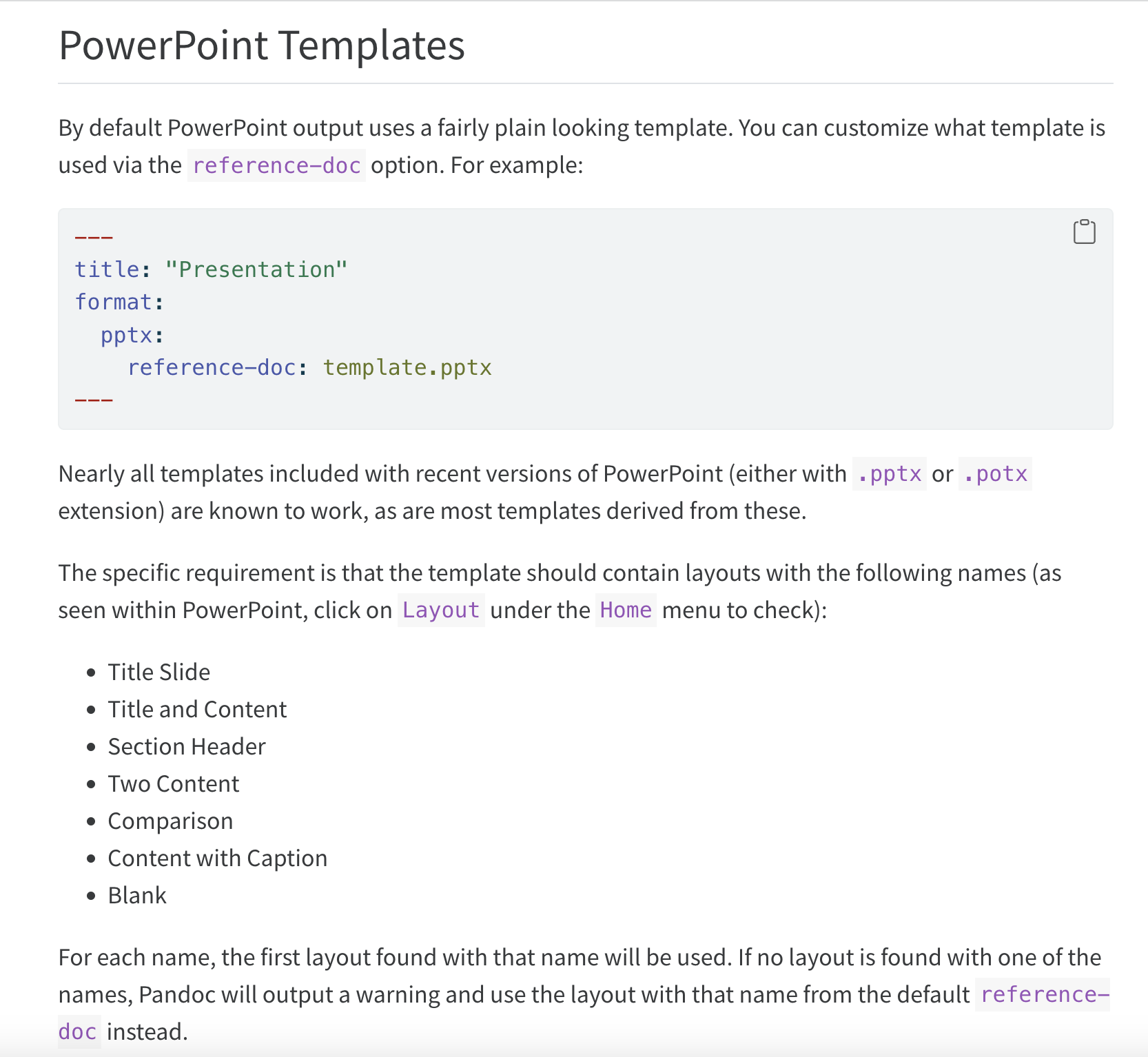The height and width of the screenshot is (1057, 1148).
Task: Click the reference-doc inline code in first paragraph
Action: (x=276, y=165)
